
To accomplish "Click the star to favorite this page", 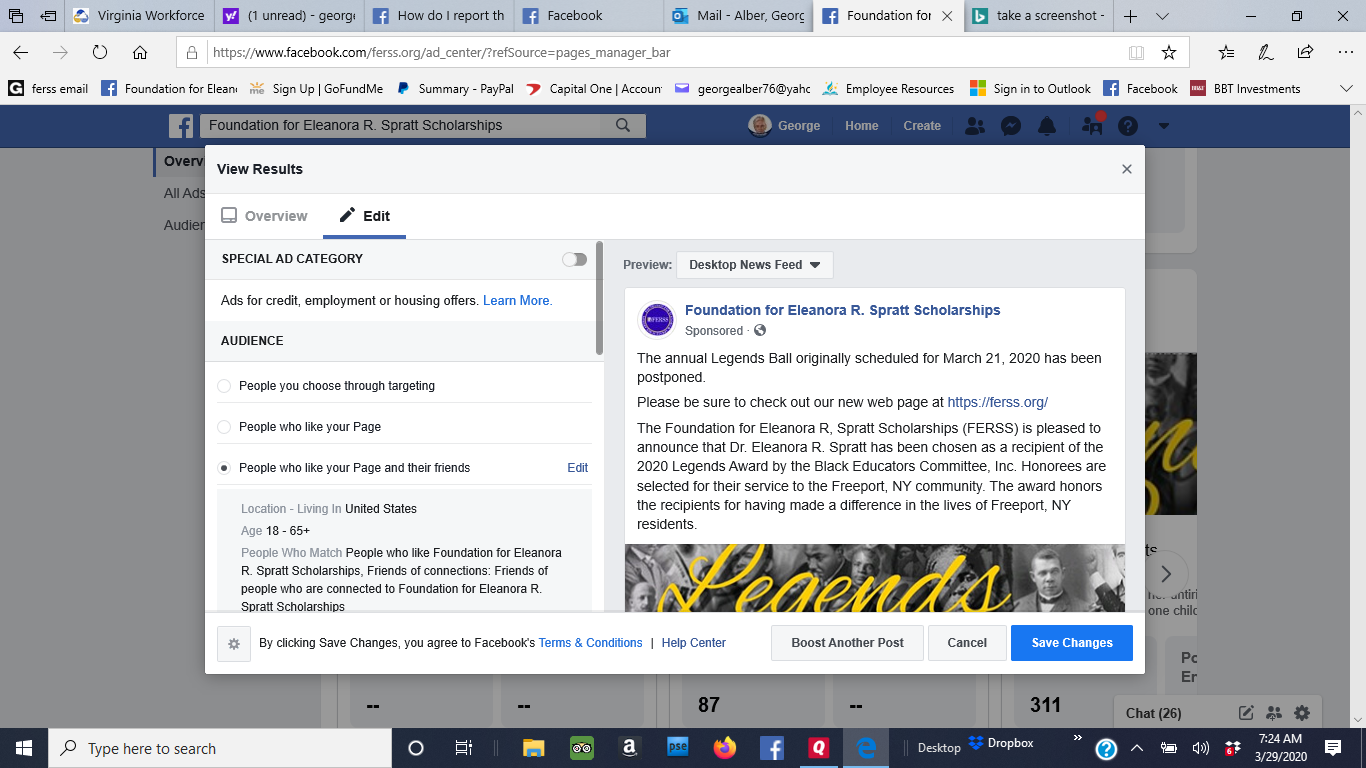I will click(x=1168, y=52).
